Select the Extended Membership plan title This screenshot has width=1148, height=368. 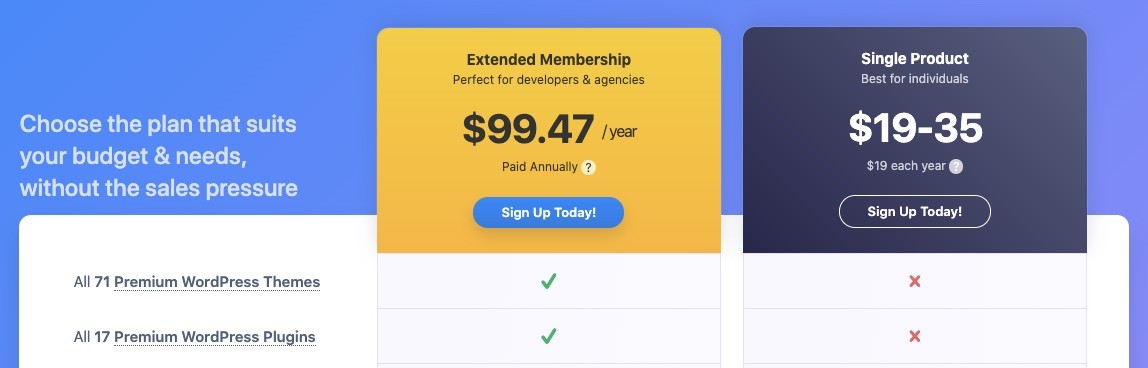click(x=548, y=60)
